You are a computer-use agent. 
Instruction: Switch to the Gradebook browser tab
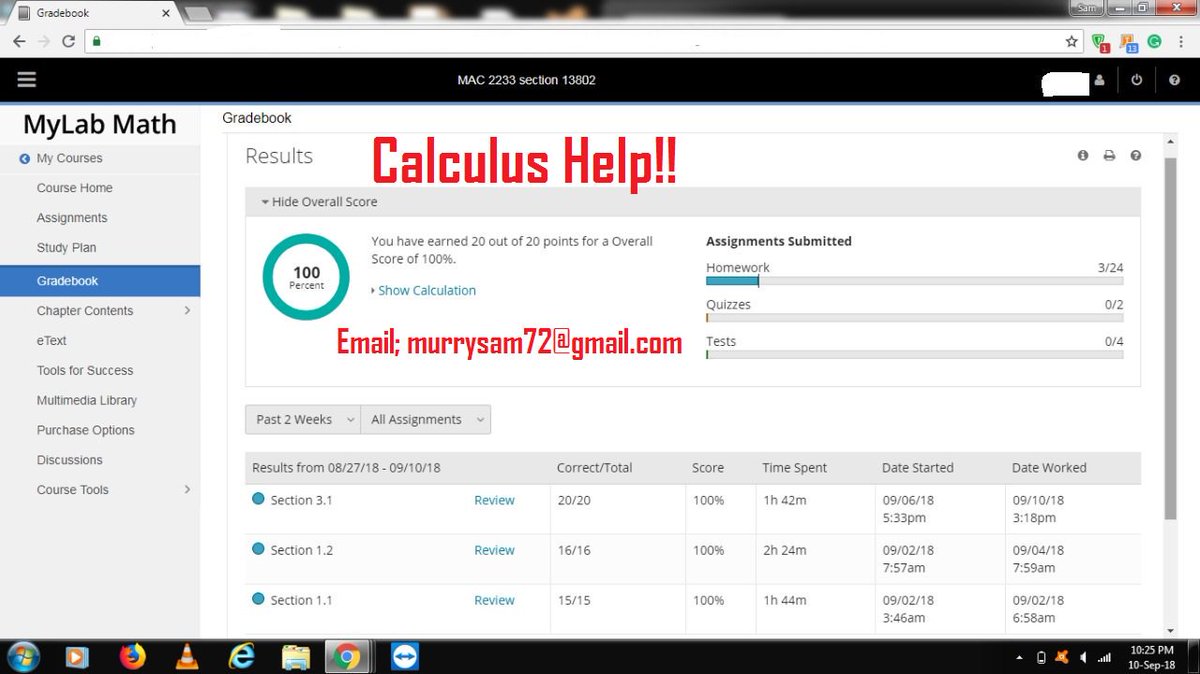[x=92, y=13]
